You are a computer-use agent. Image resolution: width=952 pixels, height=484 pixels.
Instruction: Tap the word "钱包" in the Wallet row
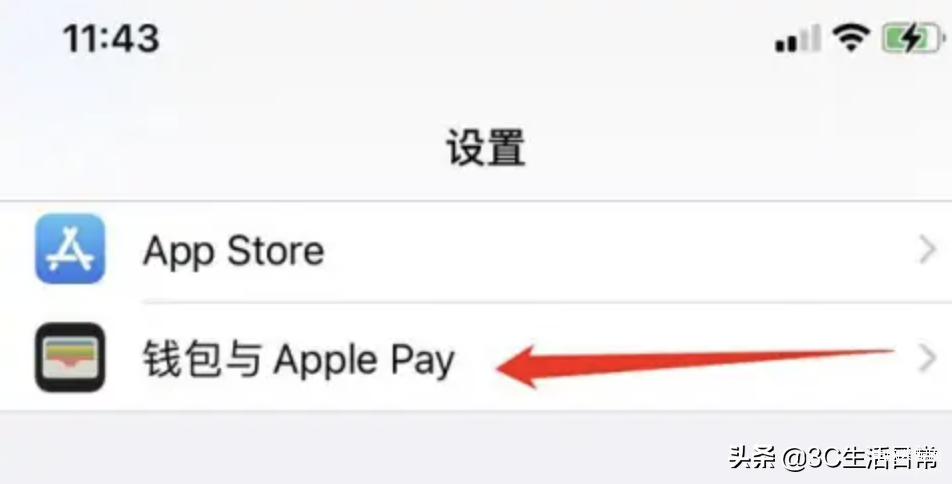click(x=183, y=359)
